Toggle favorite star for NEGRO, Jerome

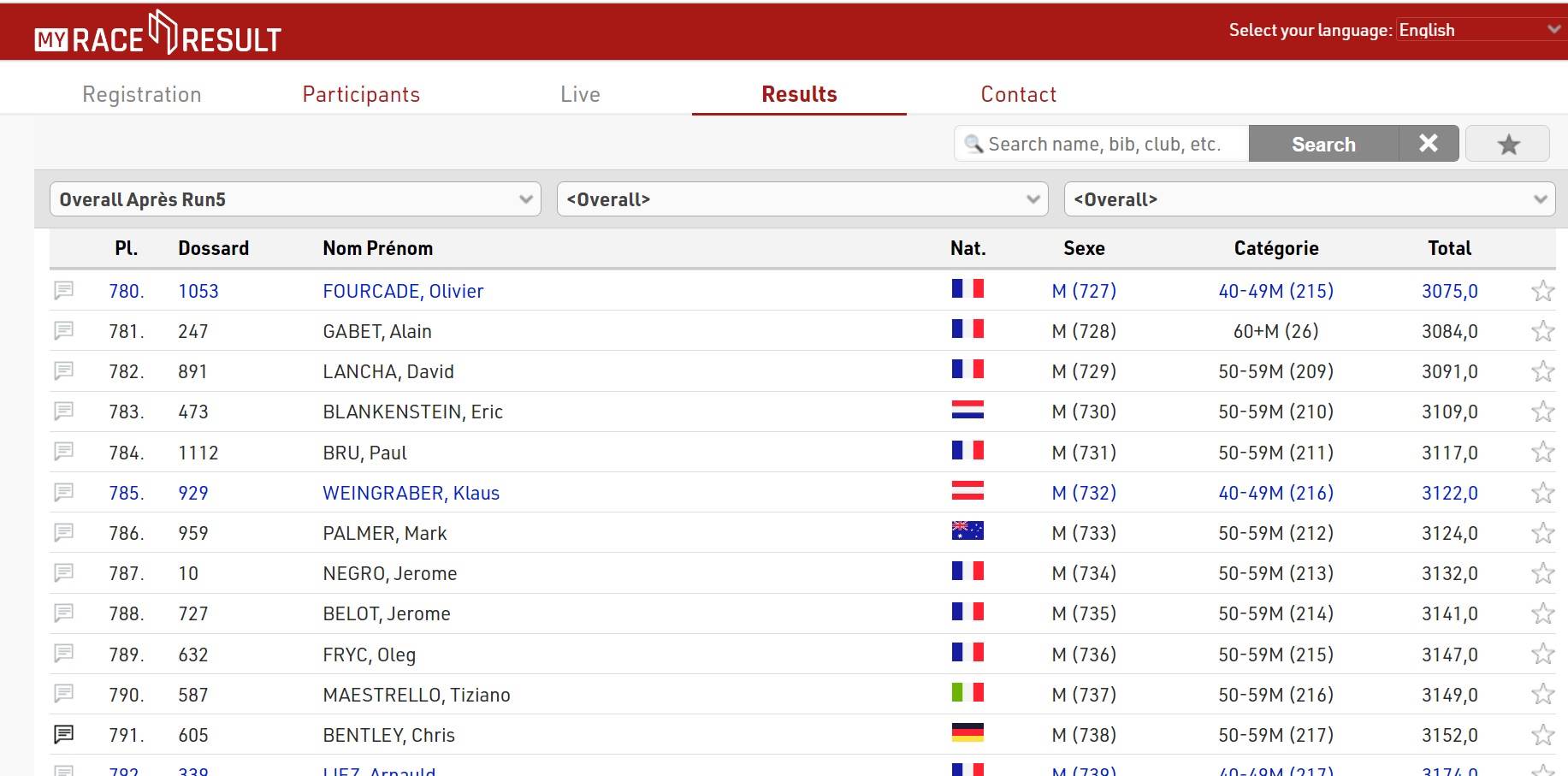[1542, 573]
